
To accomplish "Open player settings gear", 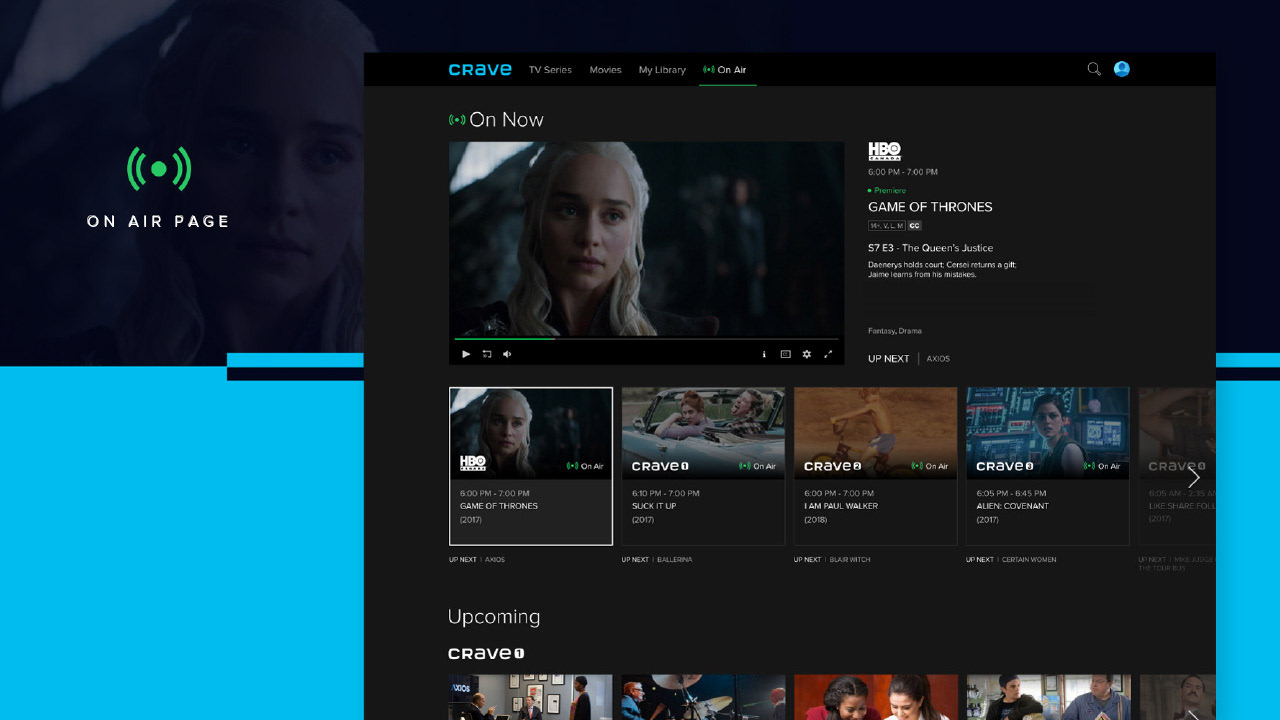I will point(807,354).
